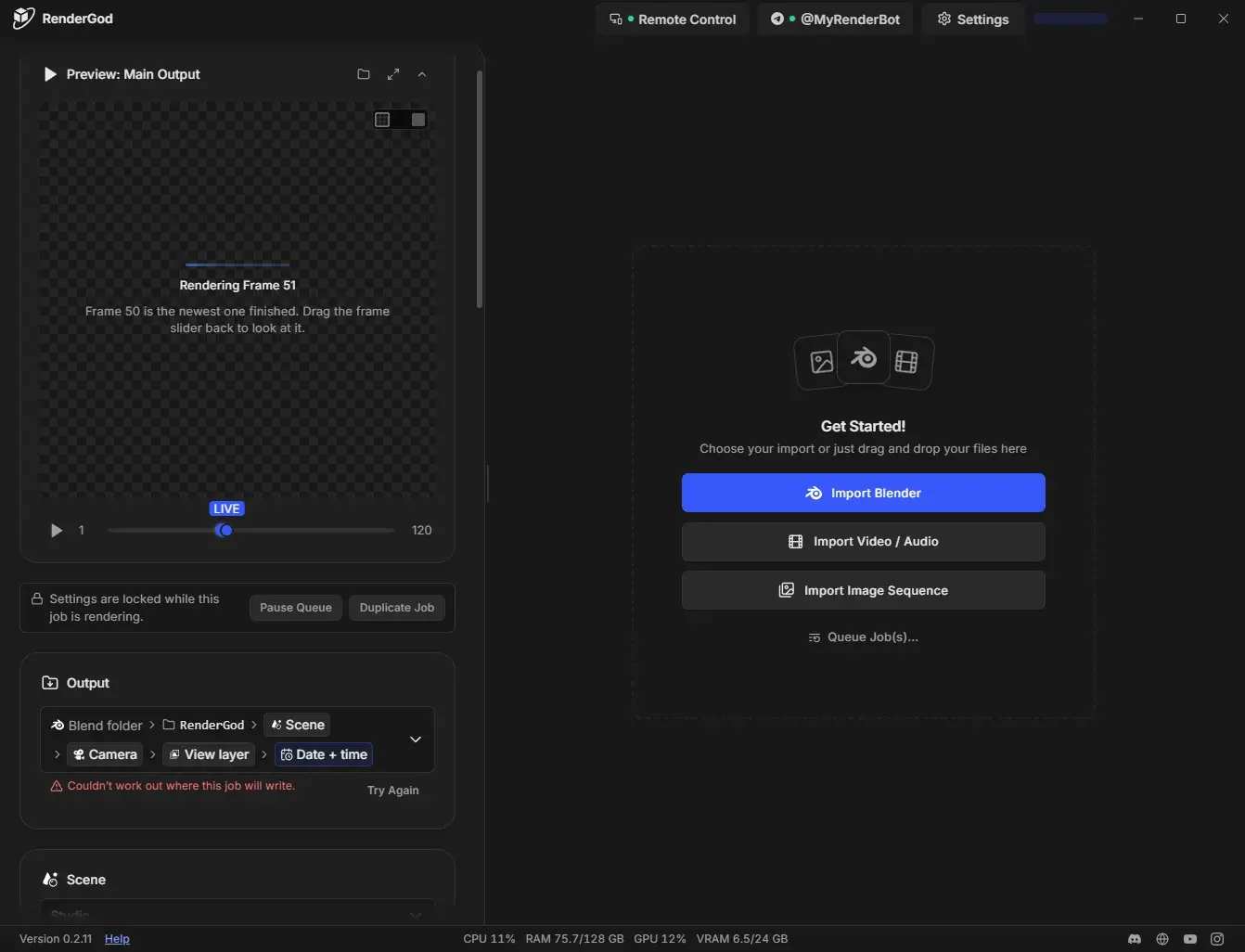Click Import Image Sequence
Image resolution: width=1245 pixels, height=952 pixels.
coord(864,590)
